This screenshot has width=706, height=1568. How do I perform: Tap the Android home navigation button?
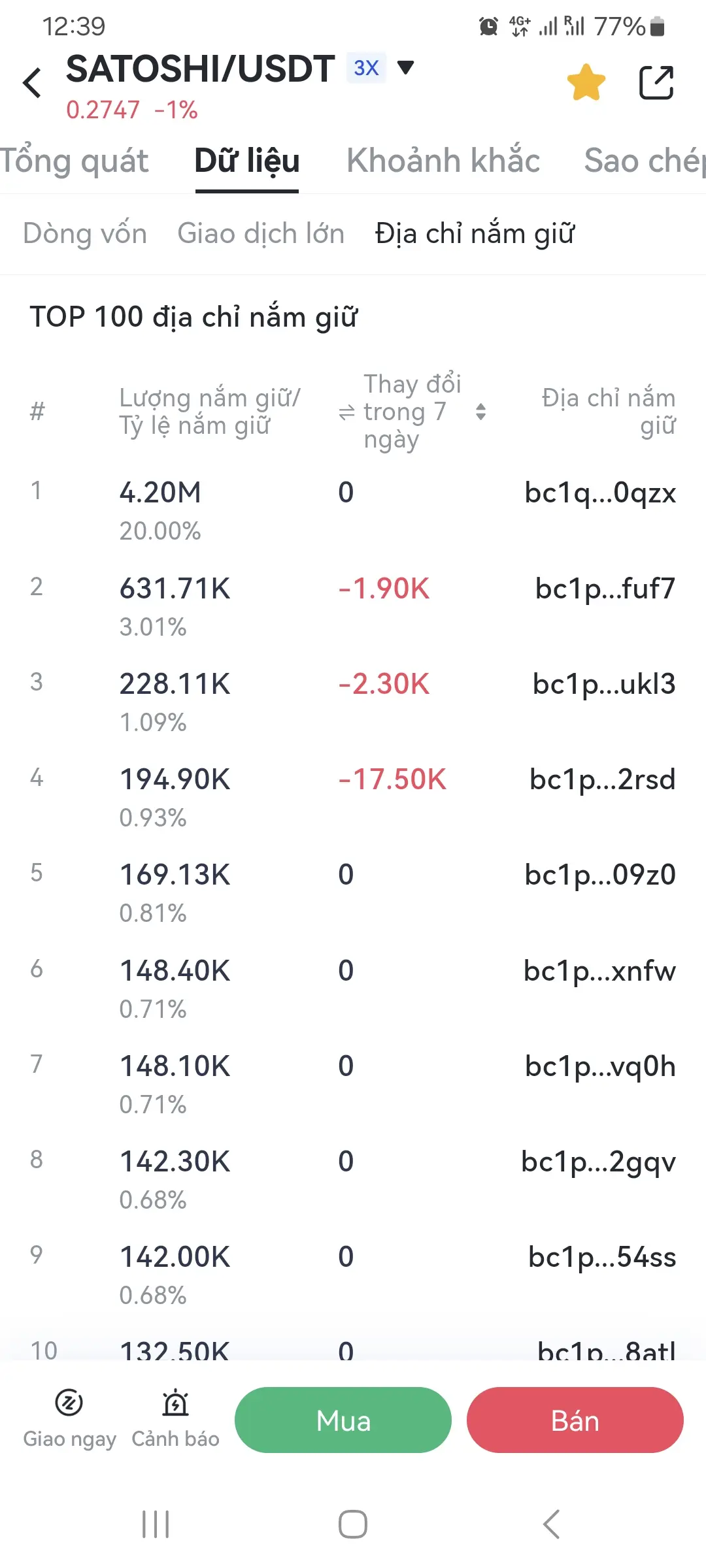point(353,1524)
